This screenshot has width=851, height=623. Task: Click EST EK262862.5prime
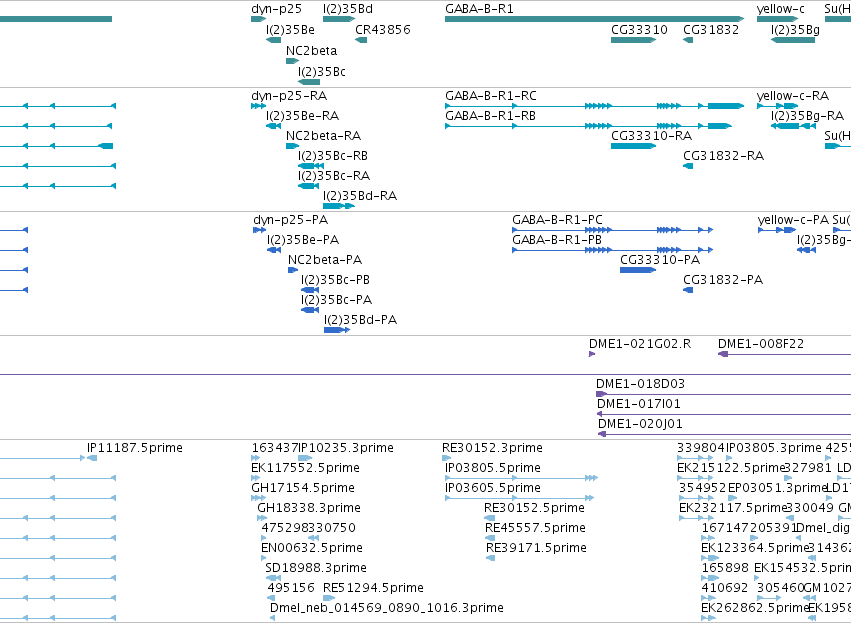755,608
